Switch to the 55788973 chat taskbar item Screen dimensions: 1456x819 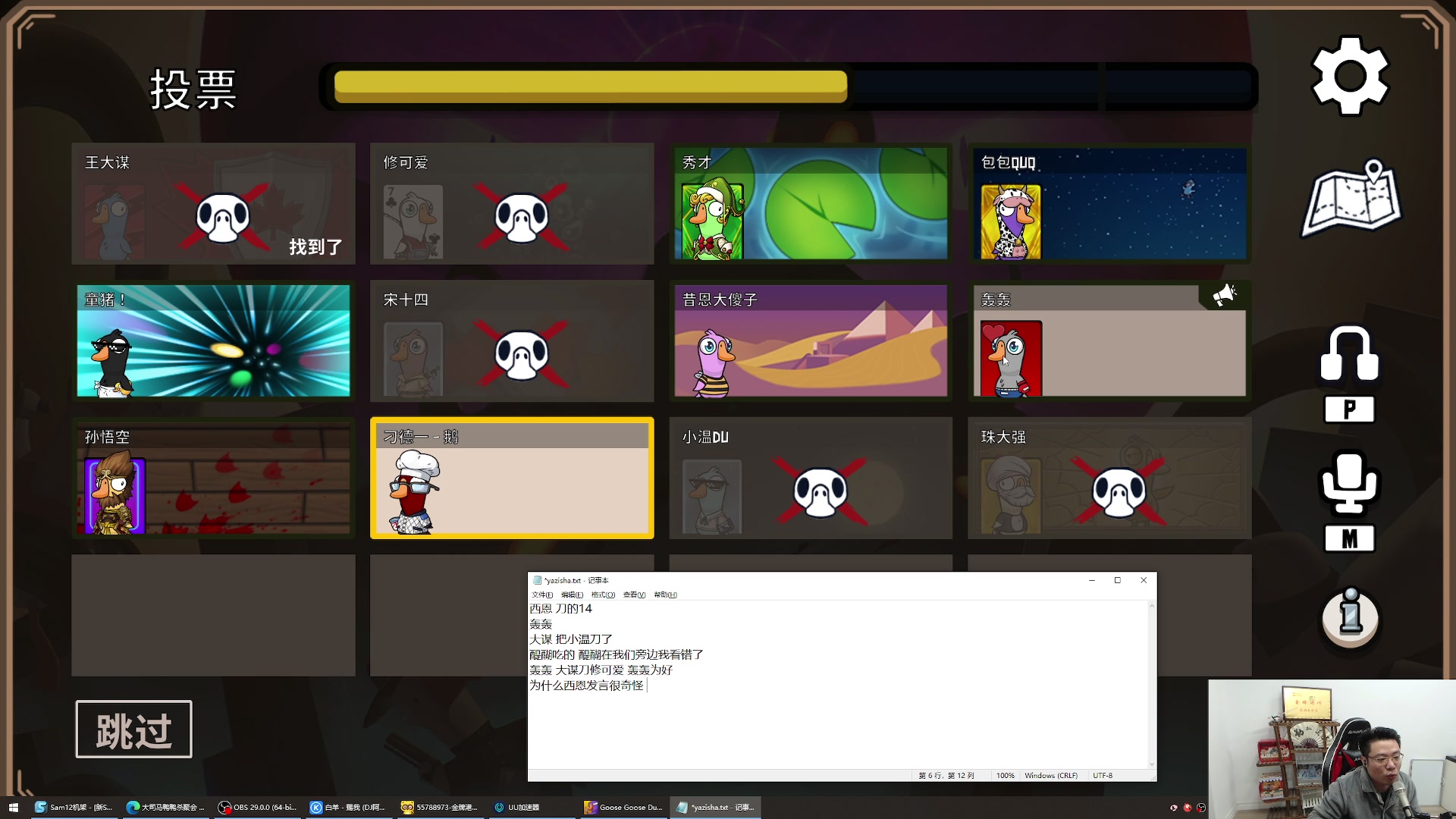tap(441, 808)
